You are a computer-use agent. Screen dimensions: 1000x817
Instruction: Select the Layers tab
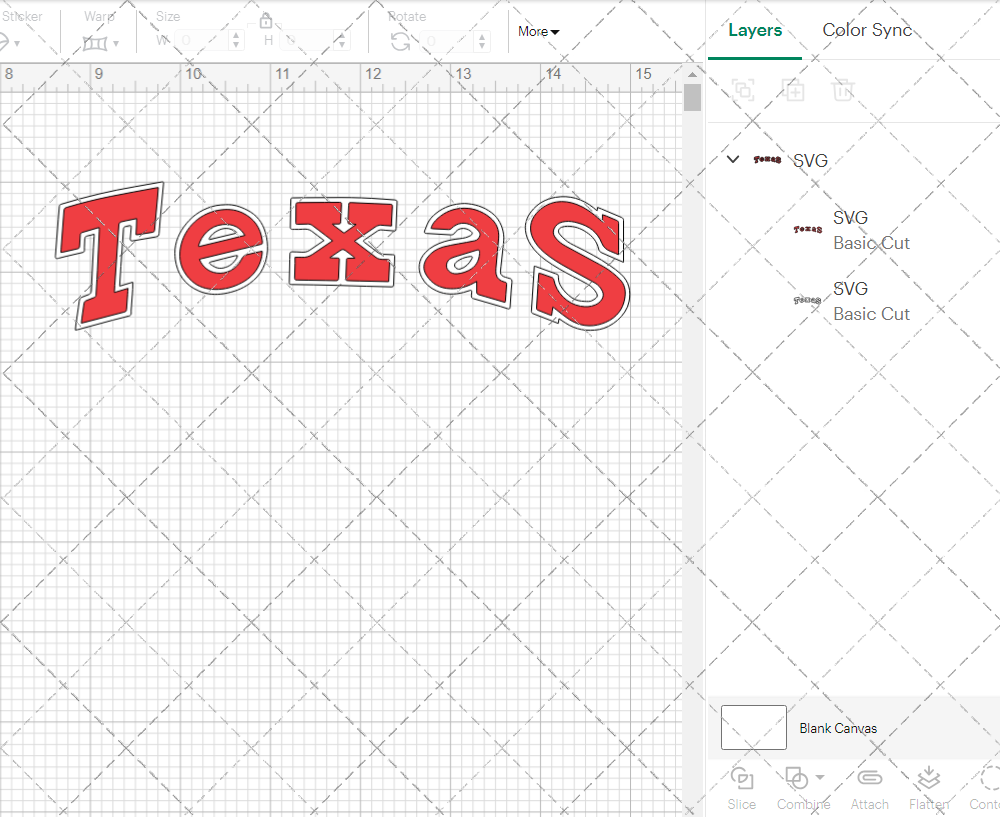[x=755, y=30]
